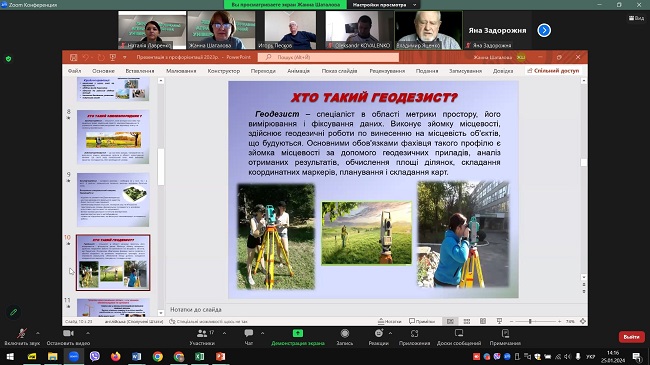The width and height of the screenshot is (650, 365).
Task: Open the Zoom Чат panel
Action: (x=249, y=337)
